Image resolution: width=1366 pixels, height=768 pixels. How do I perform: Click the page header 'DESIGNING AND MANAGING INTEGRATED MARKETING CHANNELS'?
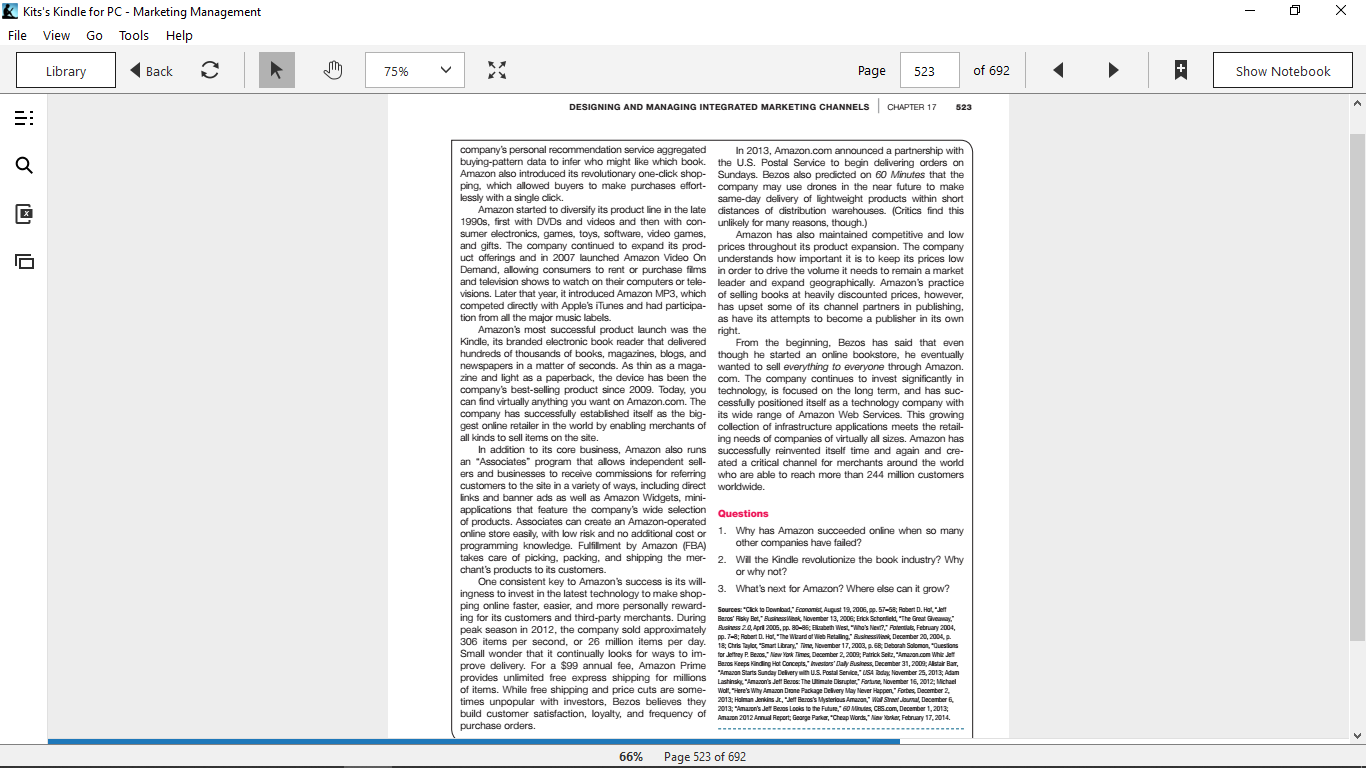pyautogui.click(x=719, y=107)
